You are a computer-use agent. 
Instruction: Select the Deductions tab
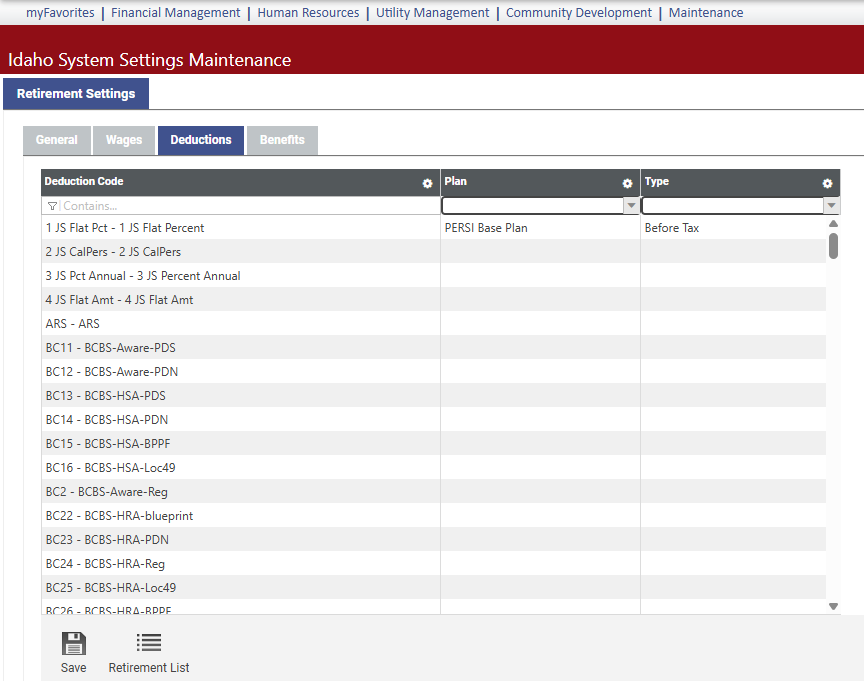click(201, 140)
